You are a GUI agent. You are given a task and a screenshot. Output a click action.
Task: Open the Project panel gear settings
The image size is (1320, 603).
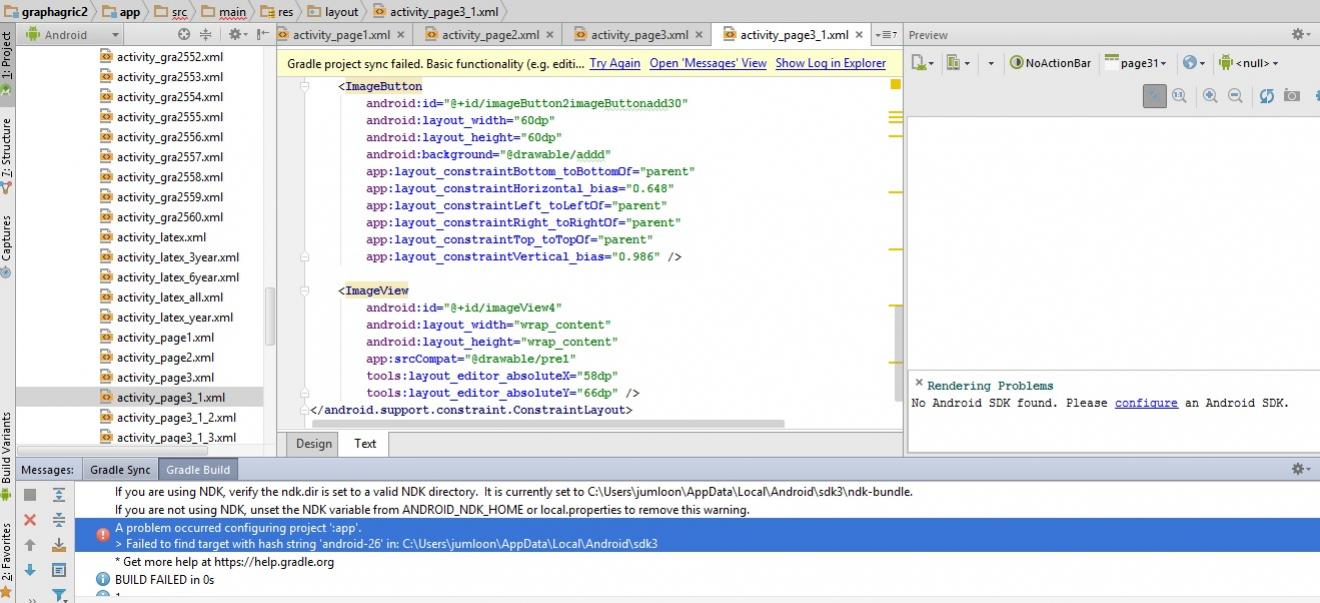click(x=237, y=34)
